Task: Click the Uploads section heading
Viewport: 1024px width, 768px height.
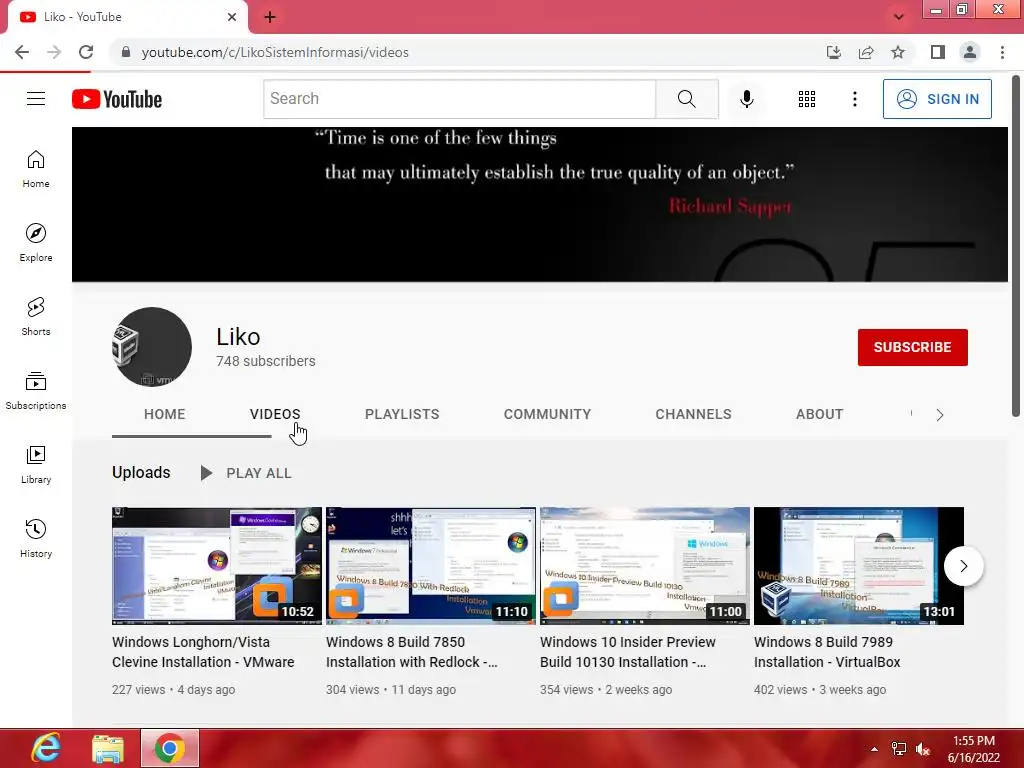Action: click(141, 472)
